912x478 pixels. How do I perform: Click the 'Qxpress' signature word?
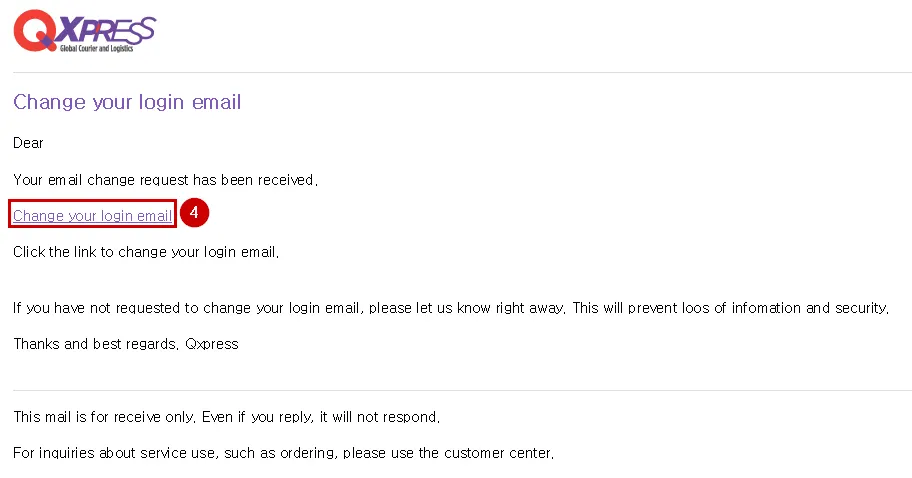[212, 344]
